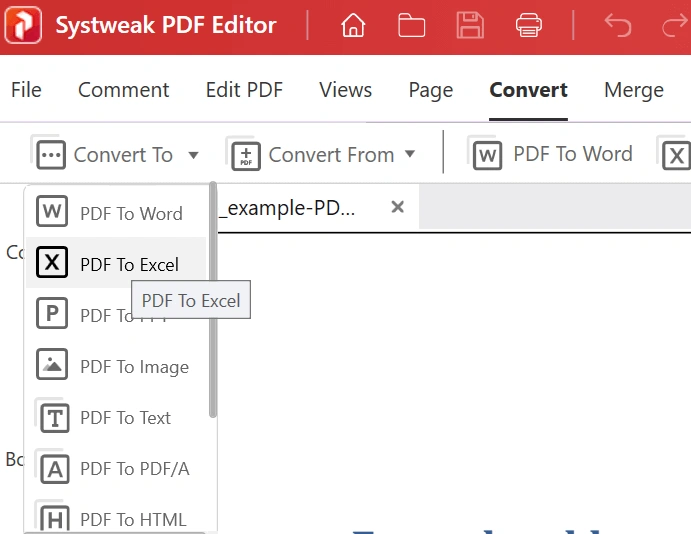
Task: Select PDF To Excel in dropdown
Action: pyautogui.click(x=116, y=263)
